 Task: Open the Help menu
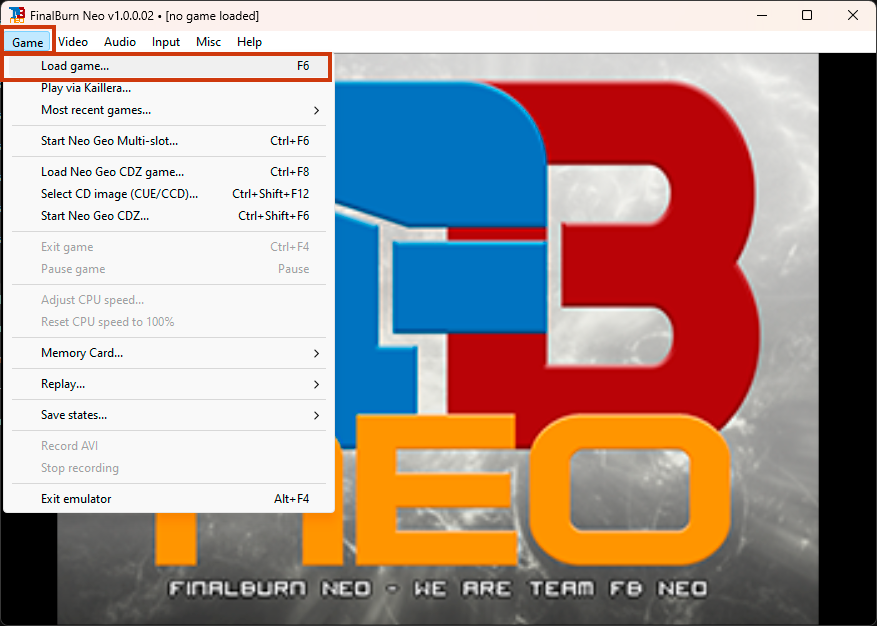[x=249, y=42]
